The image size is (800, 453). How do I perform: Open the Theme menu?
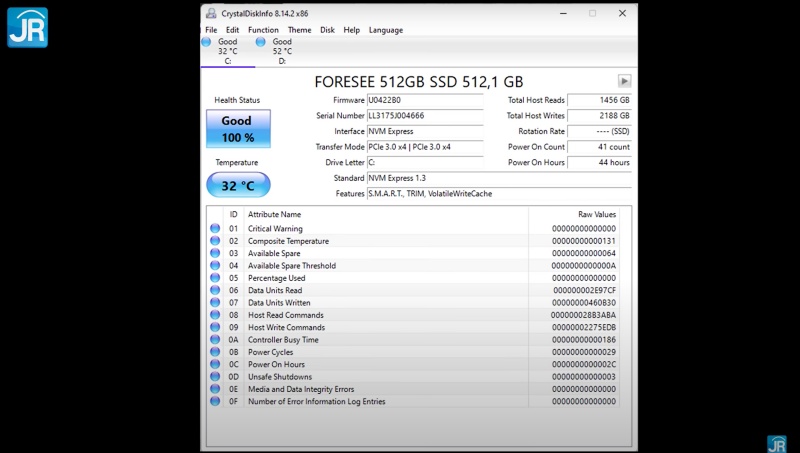[x=300, y=30]
